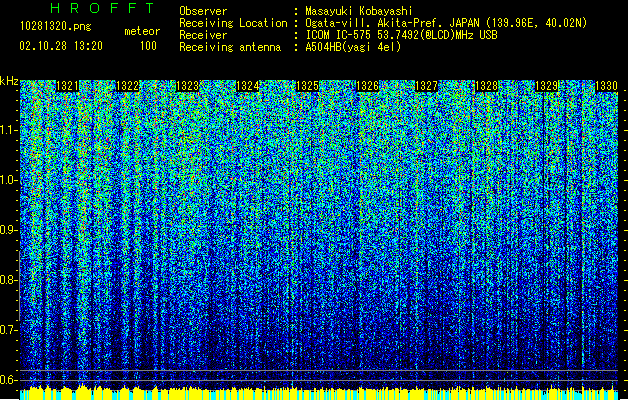The image size is (629, 400).
Task: Click the HROFFT title text
Action: [102, 8]
